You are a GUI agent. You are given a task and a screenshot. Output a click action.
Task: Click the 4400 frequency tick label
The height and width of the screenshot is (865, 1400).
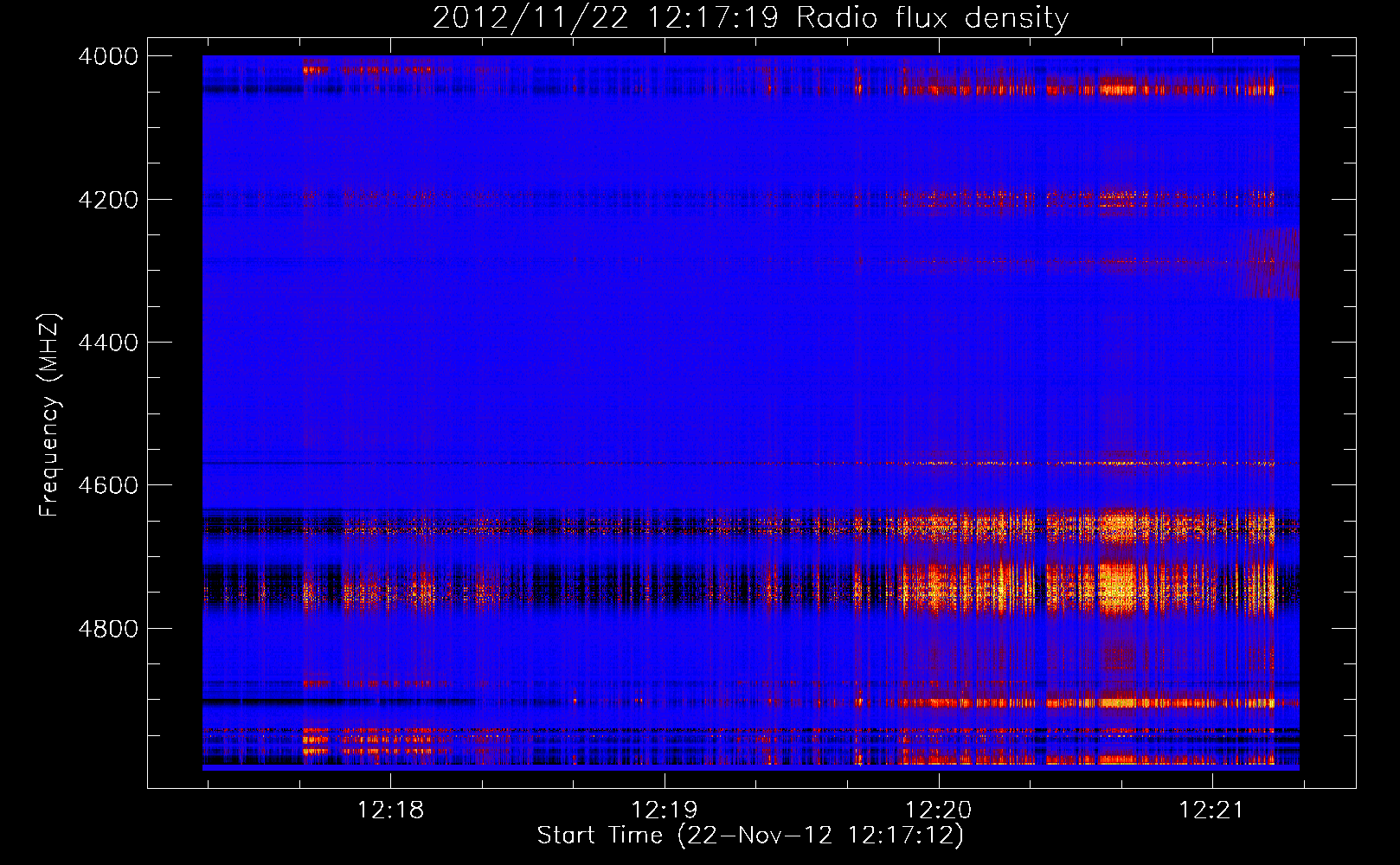[x=108, y=343]
